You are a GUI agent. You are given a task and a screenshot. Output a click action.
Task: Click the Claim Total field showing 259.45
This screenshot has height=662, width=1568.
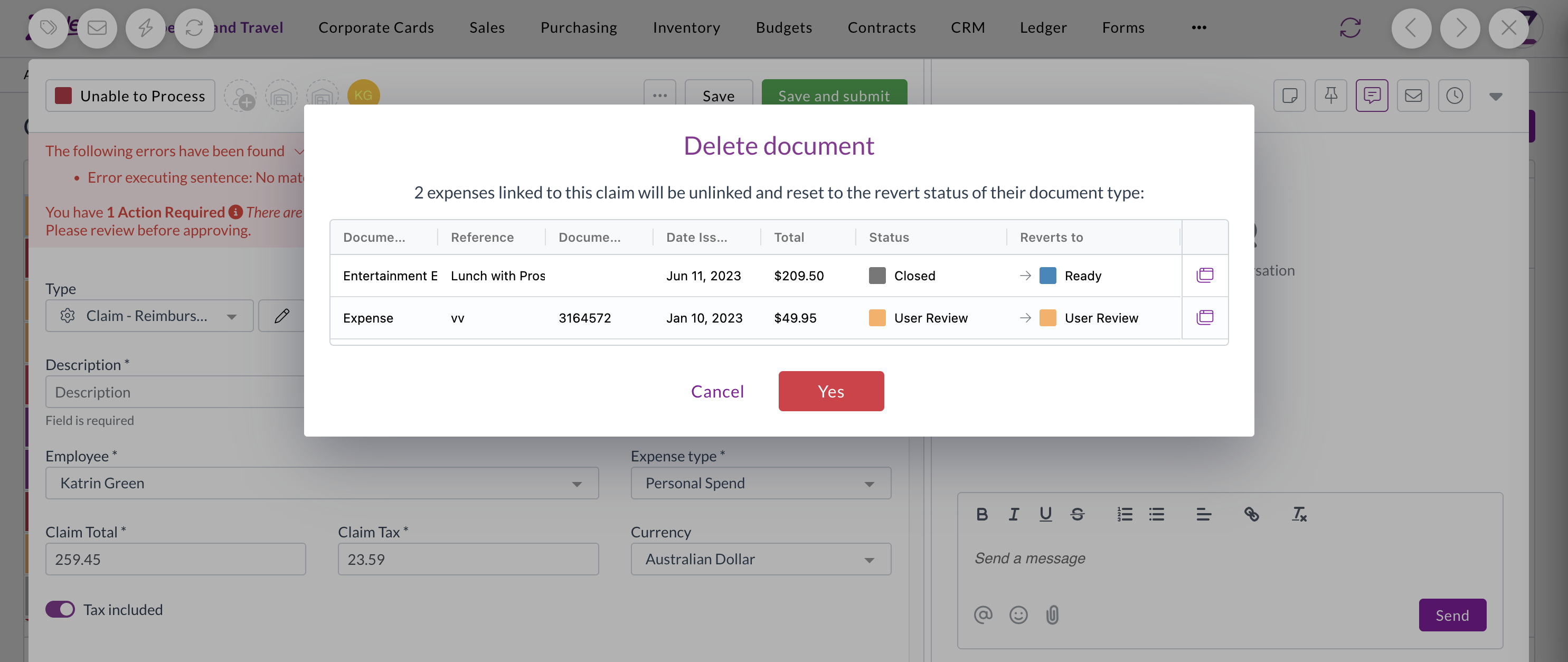click(x=175, y=559)
